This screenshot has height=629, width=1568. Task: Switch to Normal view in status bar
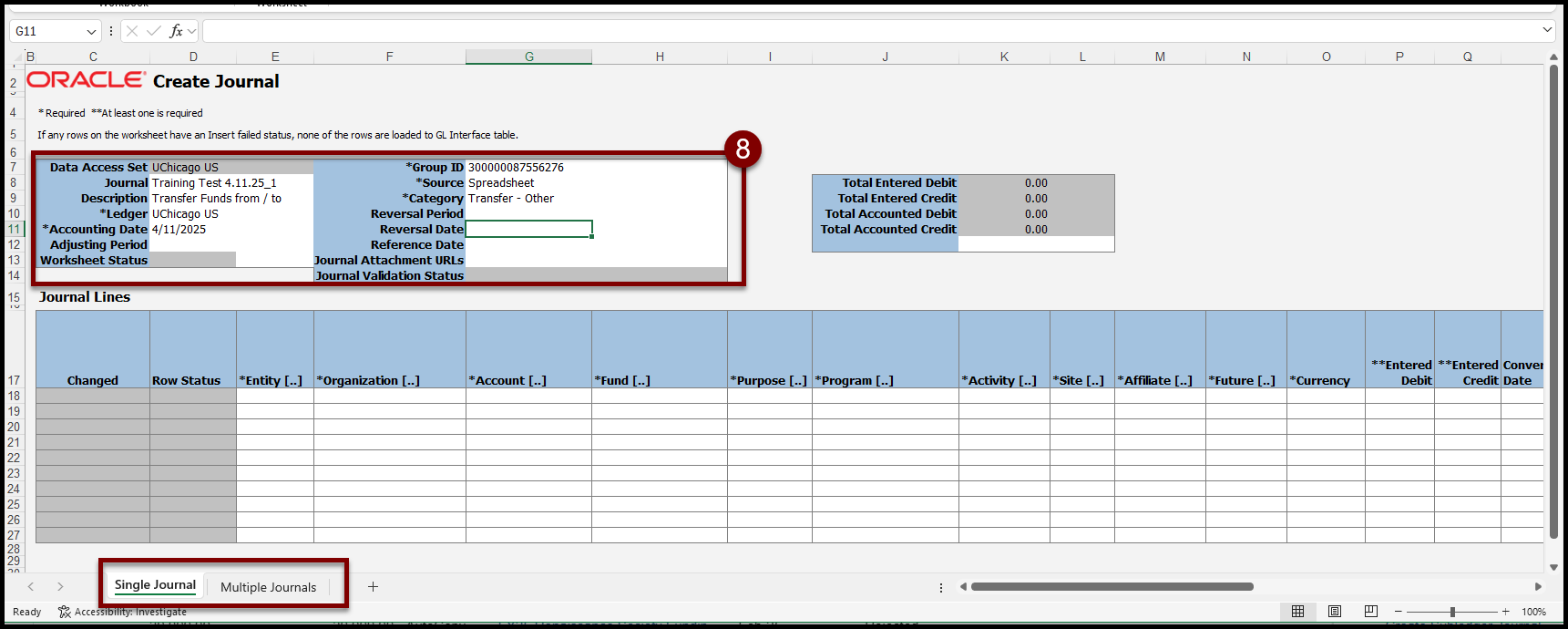(x=1298, y=612)
